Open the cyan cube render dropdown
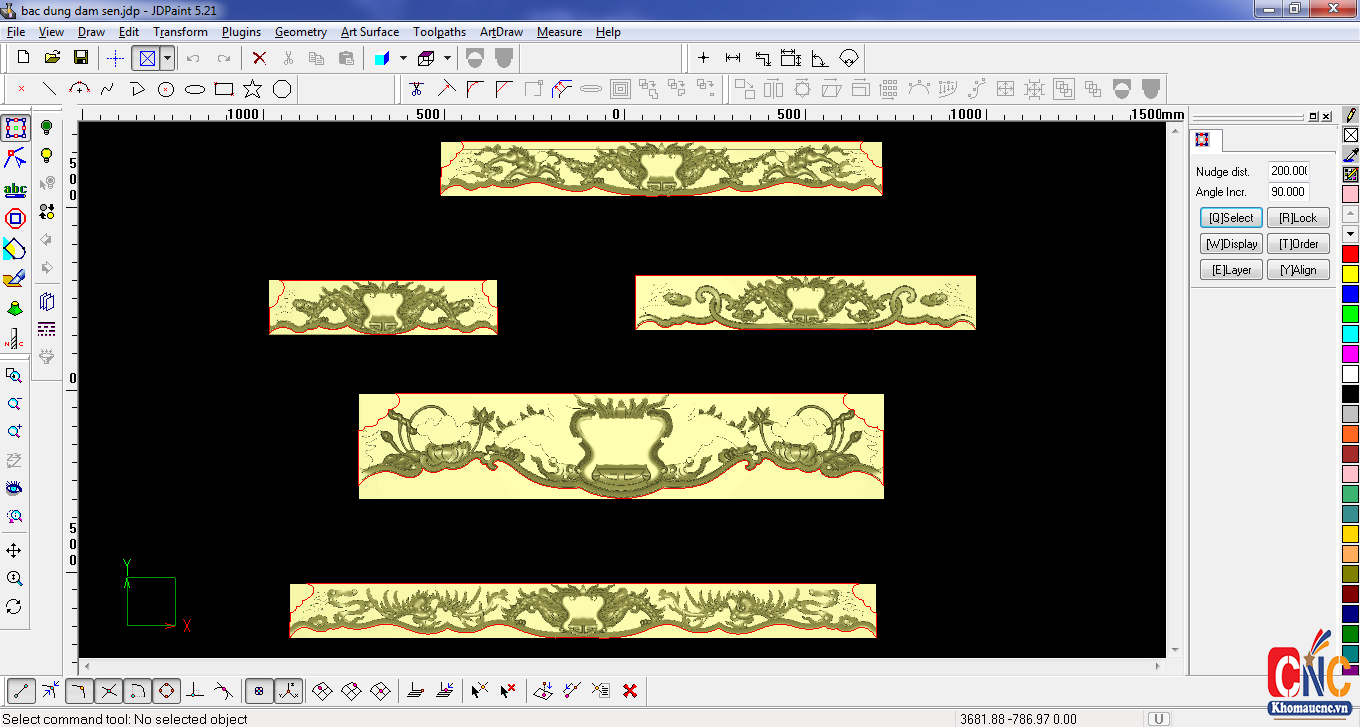This screenshot has width=1360, height=728. click(403, 58)
